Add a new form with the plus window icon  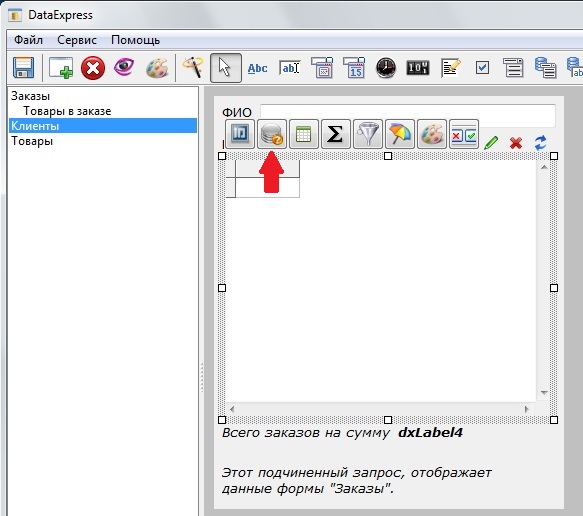[61, 68]
